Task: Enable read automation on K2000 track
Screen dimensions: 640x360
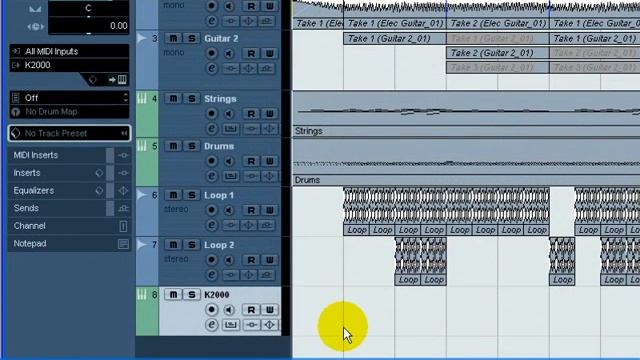Action: click(x=251, y=309)
